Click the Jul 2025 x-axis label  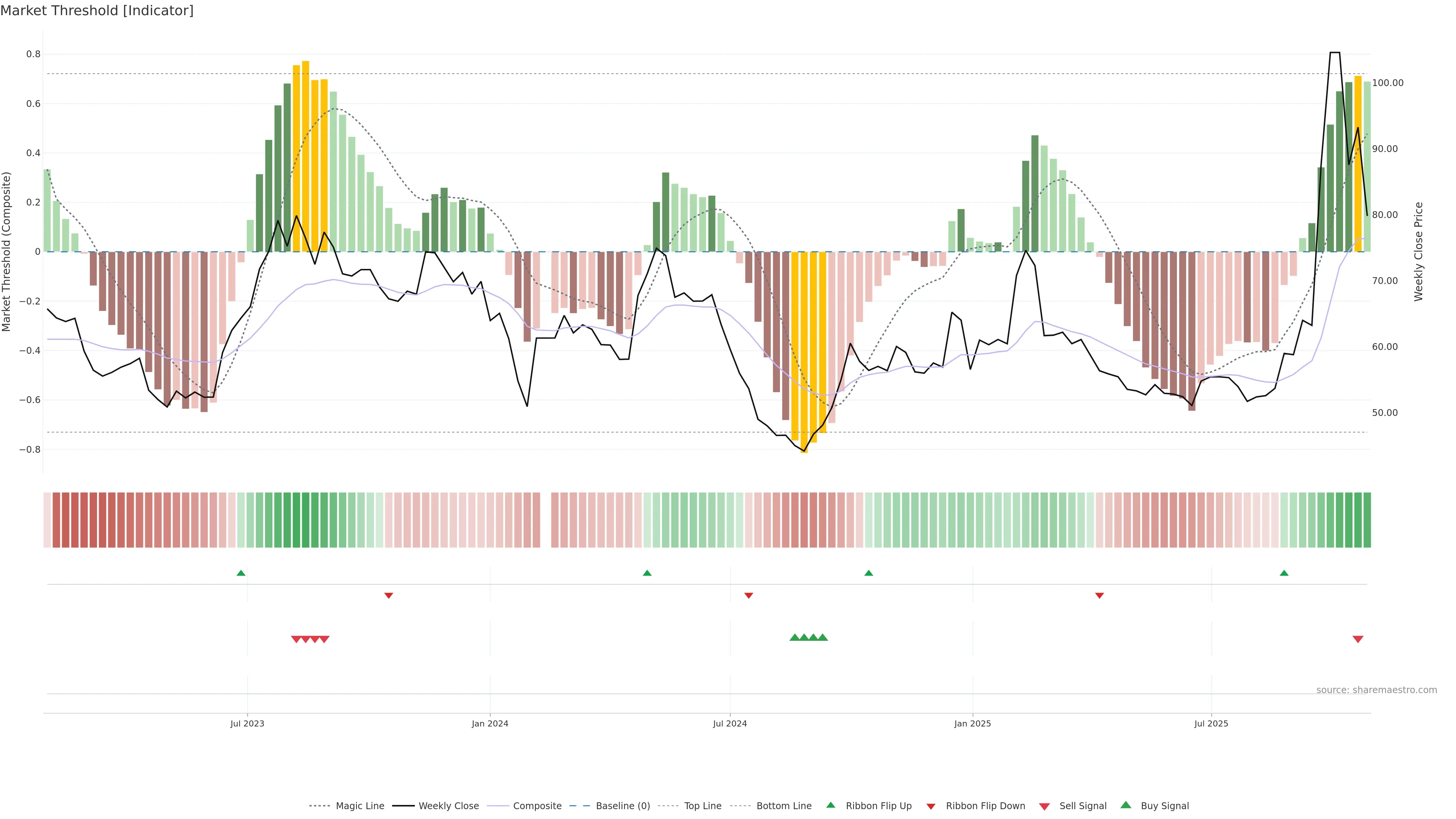click(1211, 723)
